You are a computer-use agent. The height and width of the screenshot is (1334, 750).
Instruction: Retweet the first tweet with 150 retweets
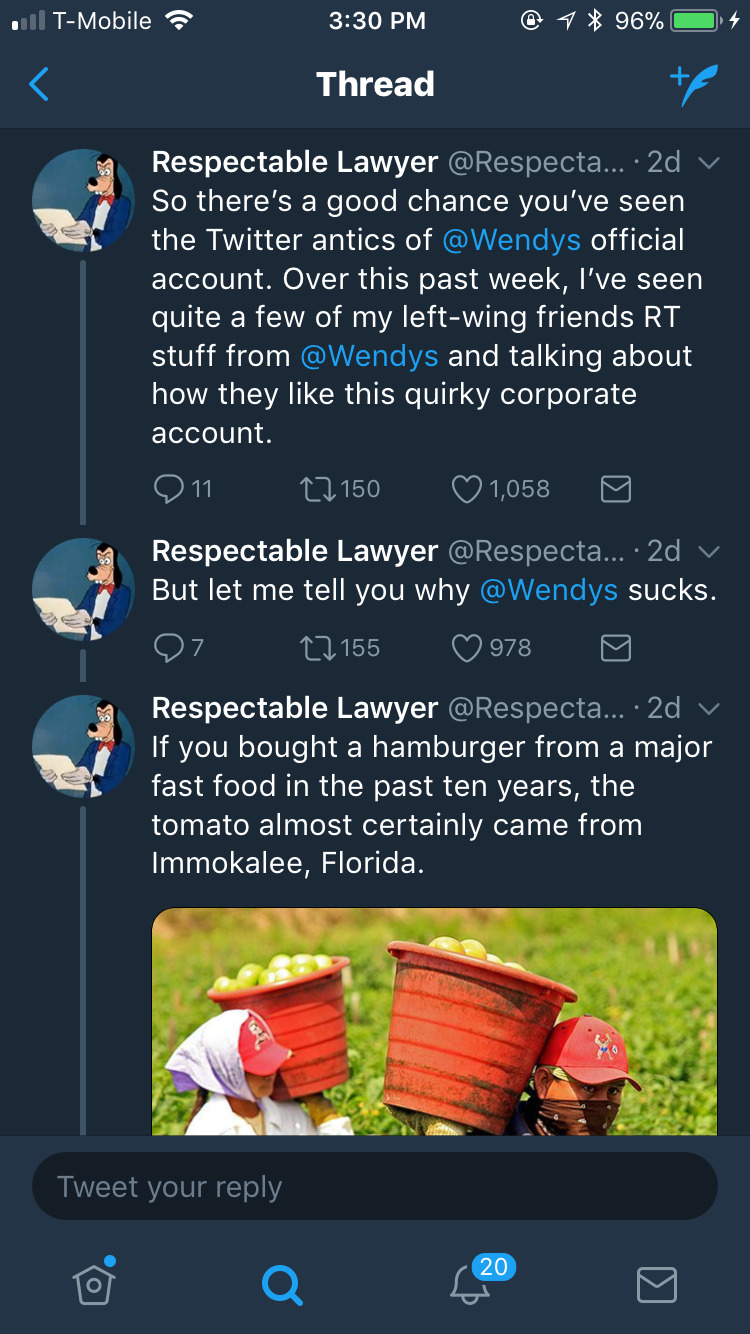(x=318, y=488)
